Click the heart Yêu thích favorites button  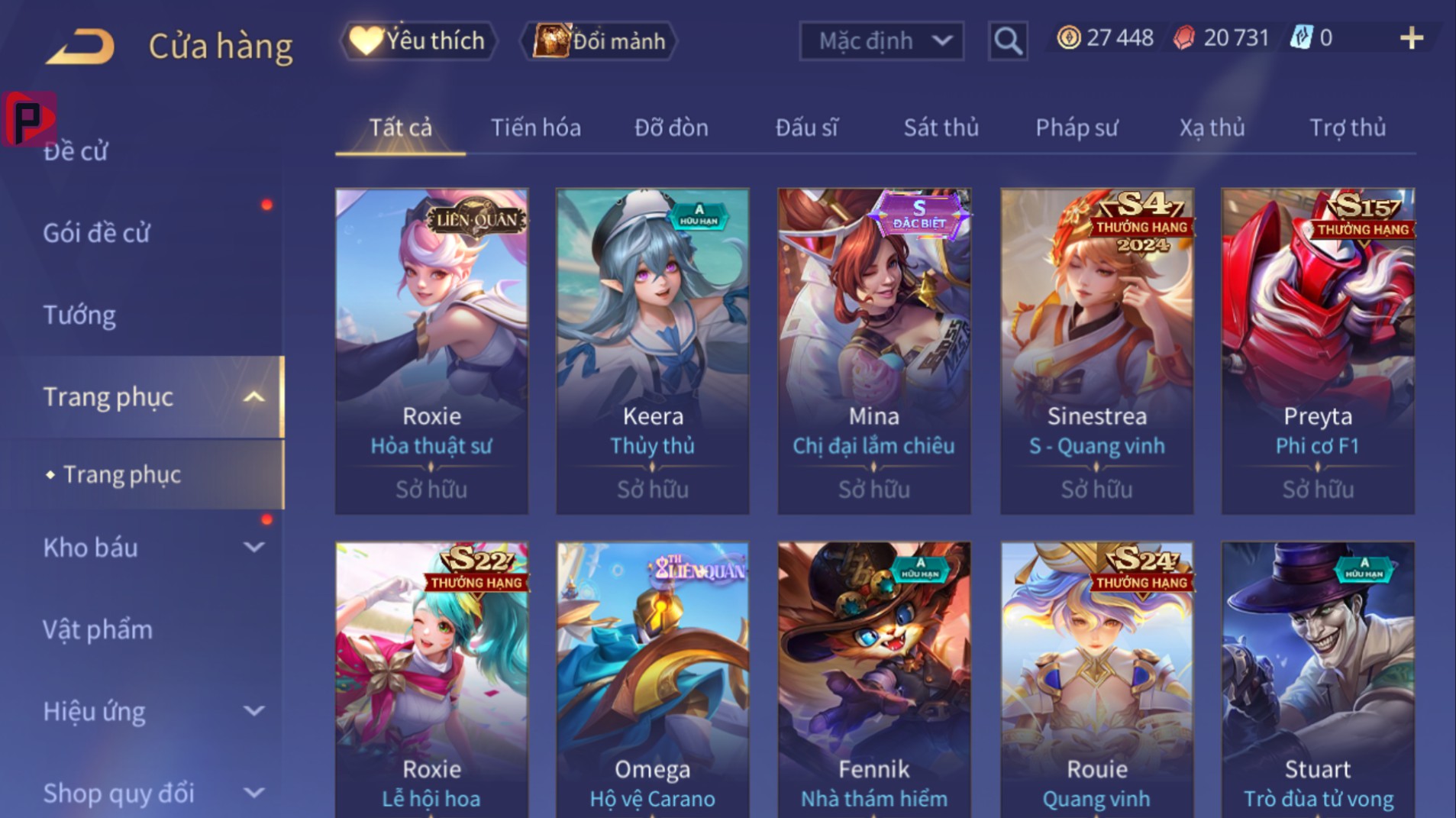(418, 40)
